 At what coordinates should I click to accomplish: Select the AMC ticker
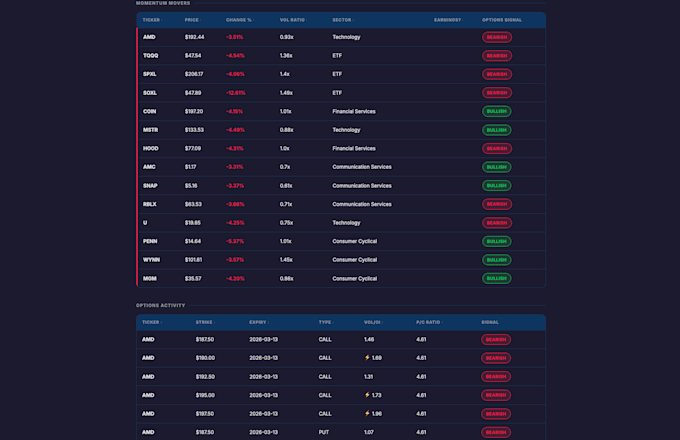pos(149,167)
